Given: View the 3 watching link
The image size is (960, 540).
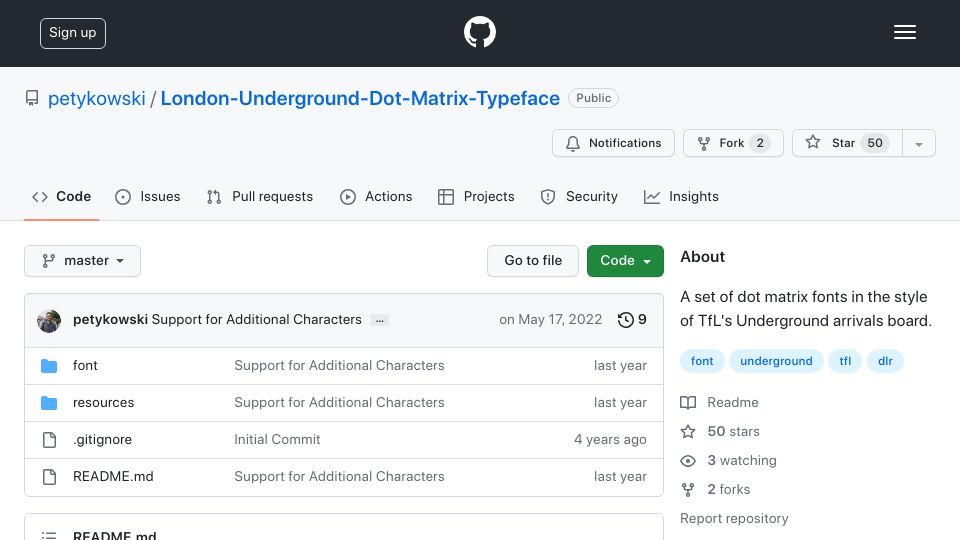Looking at the screenshot, I should click(729, 460).
